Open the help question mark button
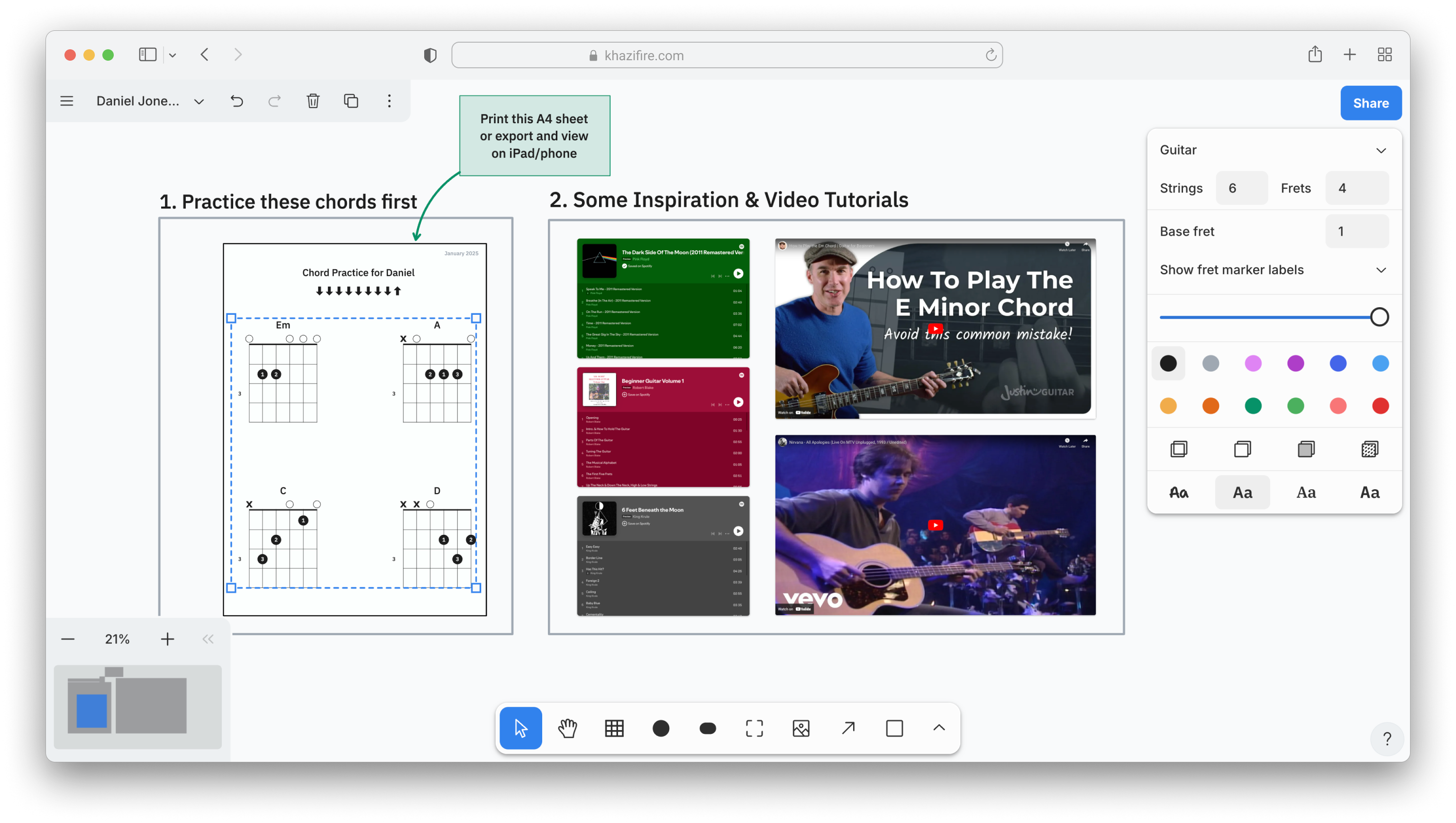Image resolution: width=1456 pixels, height=823 pixels. [x=1387, y=739]
